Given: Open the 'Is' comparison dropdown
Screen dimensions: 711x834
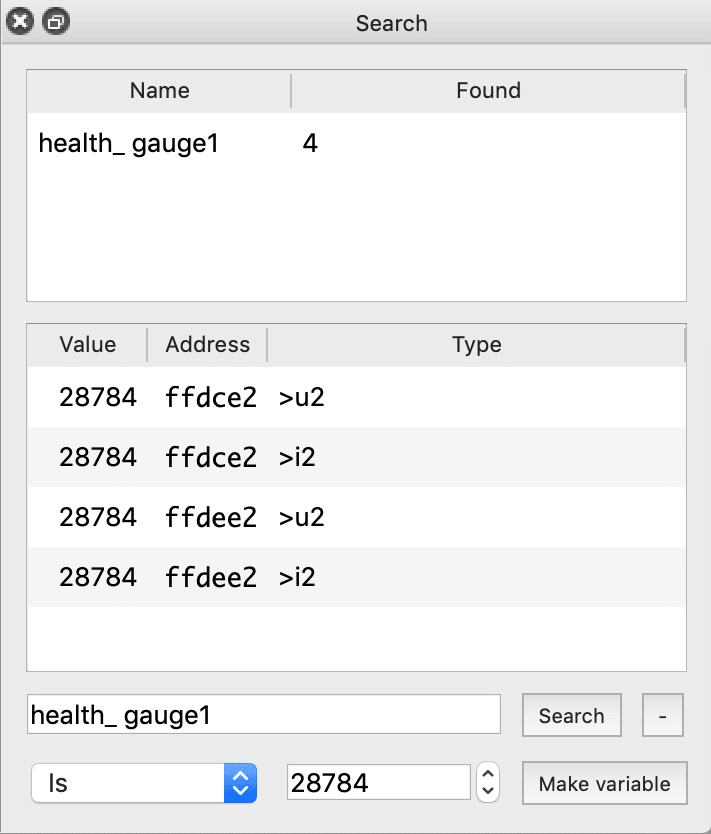Looking at the screenshot, I should (x=144, y=783).
